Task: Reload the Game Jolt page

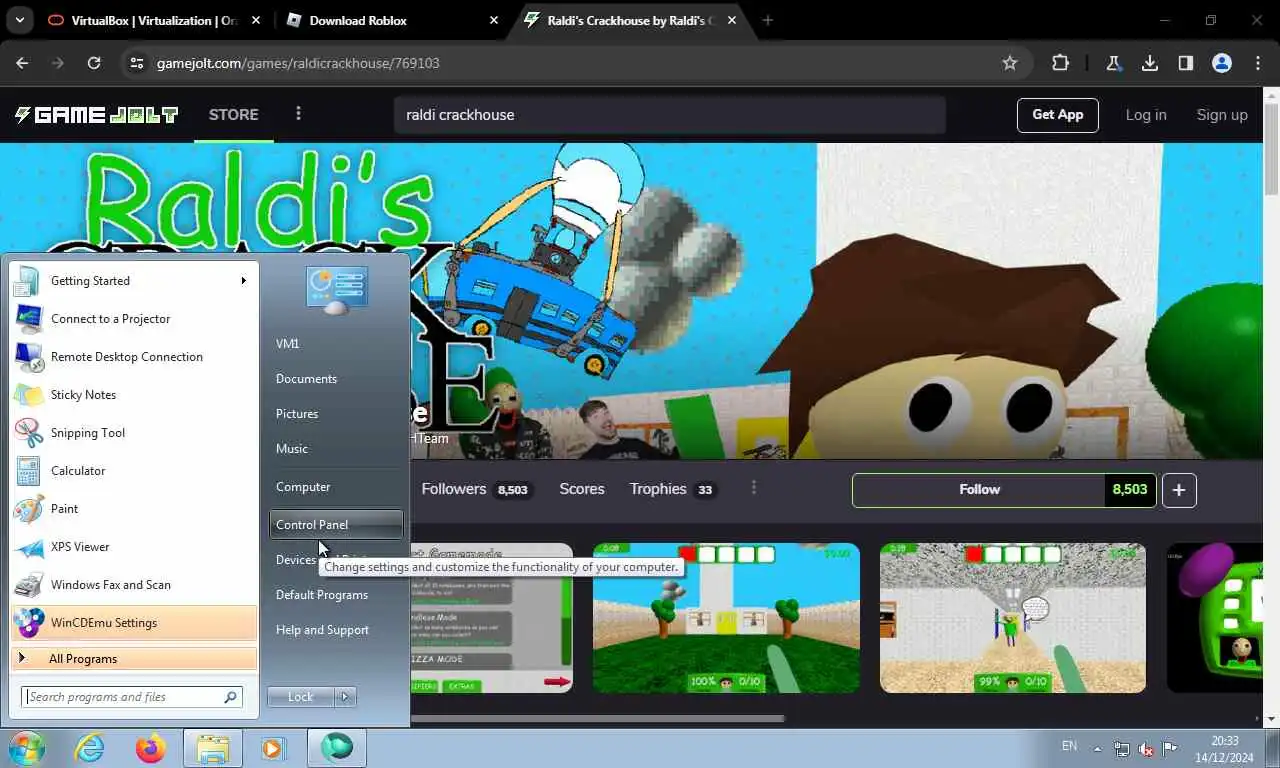Action: pos(94,63)
